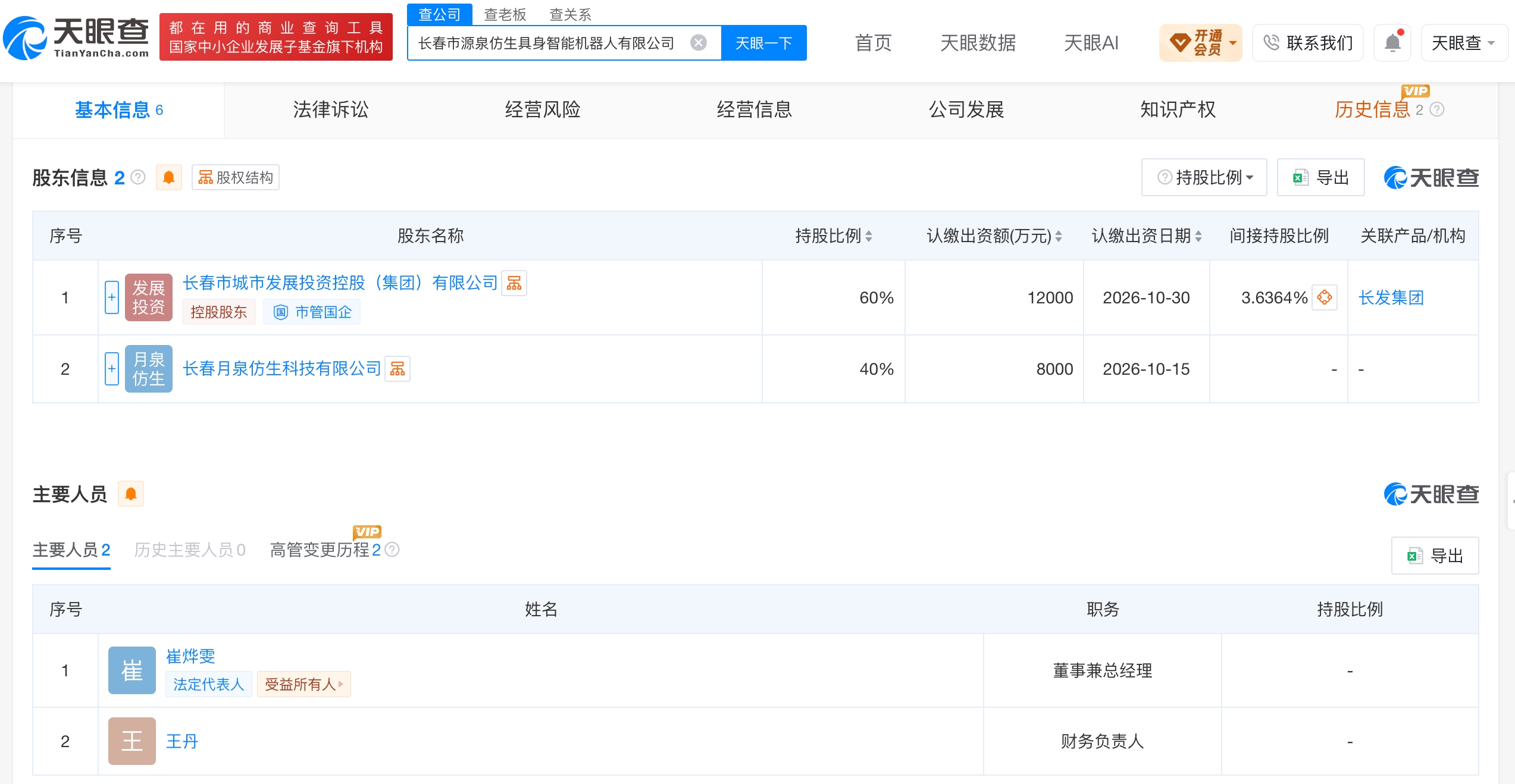Sort by 认缴出资日期 column arrows
Image resolution: width=1515 pixels, height=784 pixels.
pos(1198,236)
